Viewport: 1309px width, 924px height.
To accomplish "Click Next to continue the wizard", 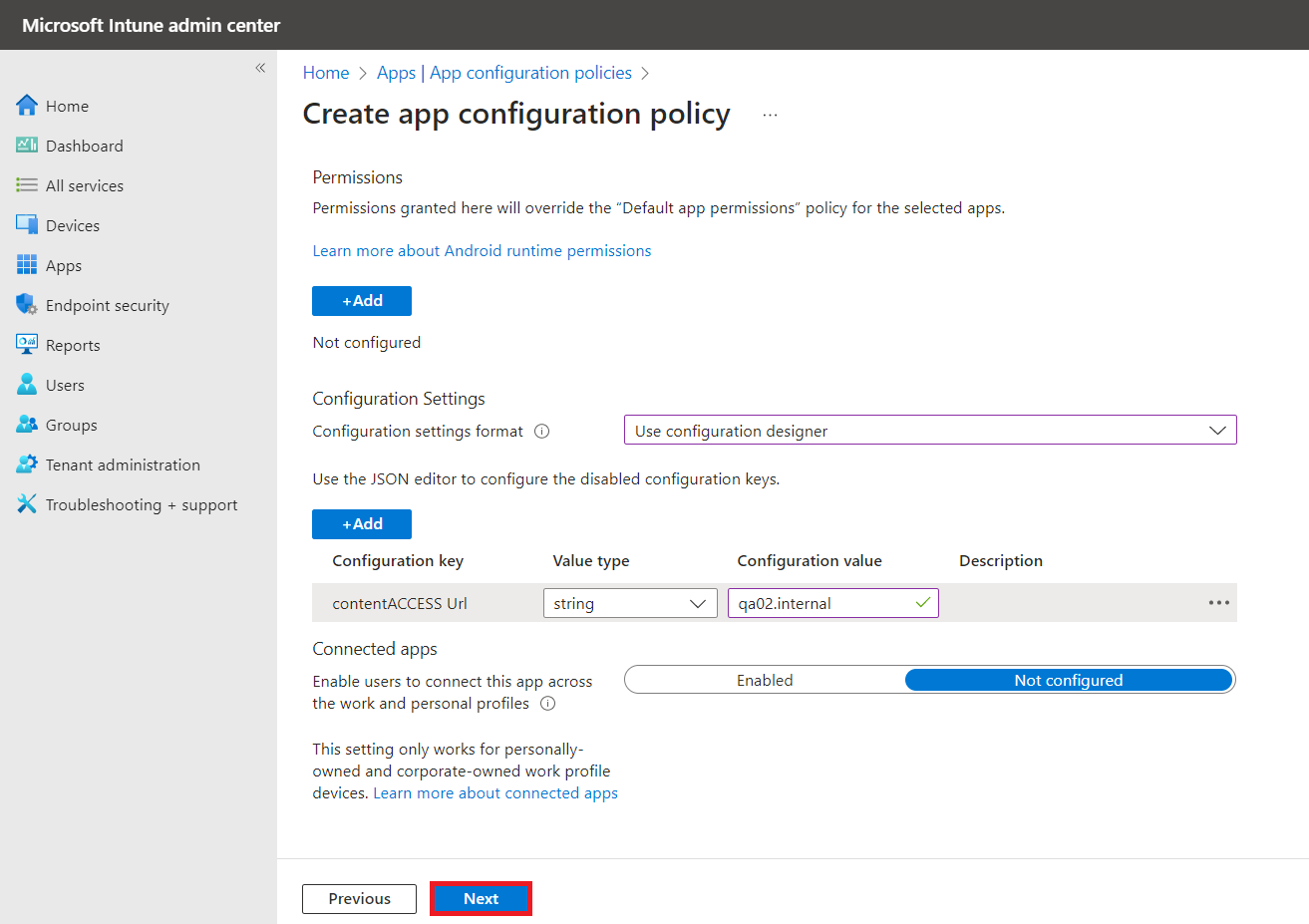I will coord(481,898).
